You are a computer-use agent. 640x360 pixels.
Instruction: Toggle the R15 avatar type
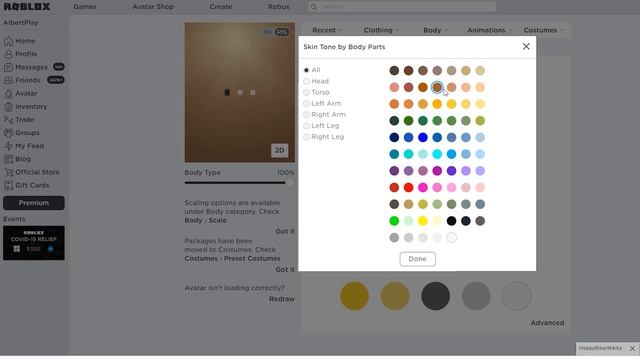click(x=282, y=32)
